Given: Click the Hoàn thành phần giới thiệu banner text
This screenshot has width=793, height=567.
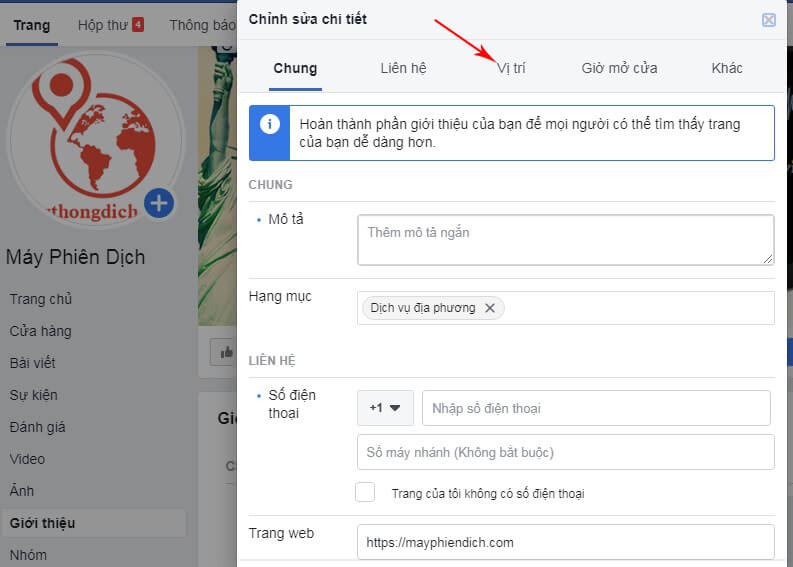Looking at the screenshot, I should coord(519,133).
